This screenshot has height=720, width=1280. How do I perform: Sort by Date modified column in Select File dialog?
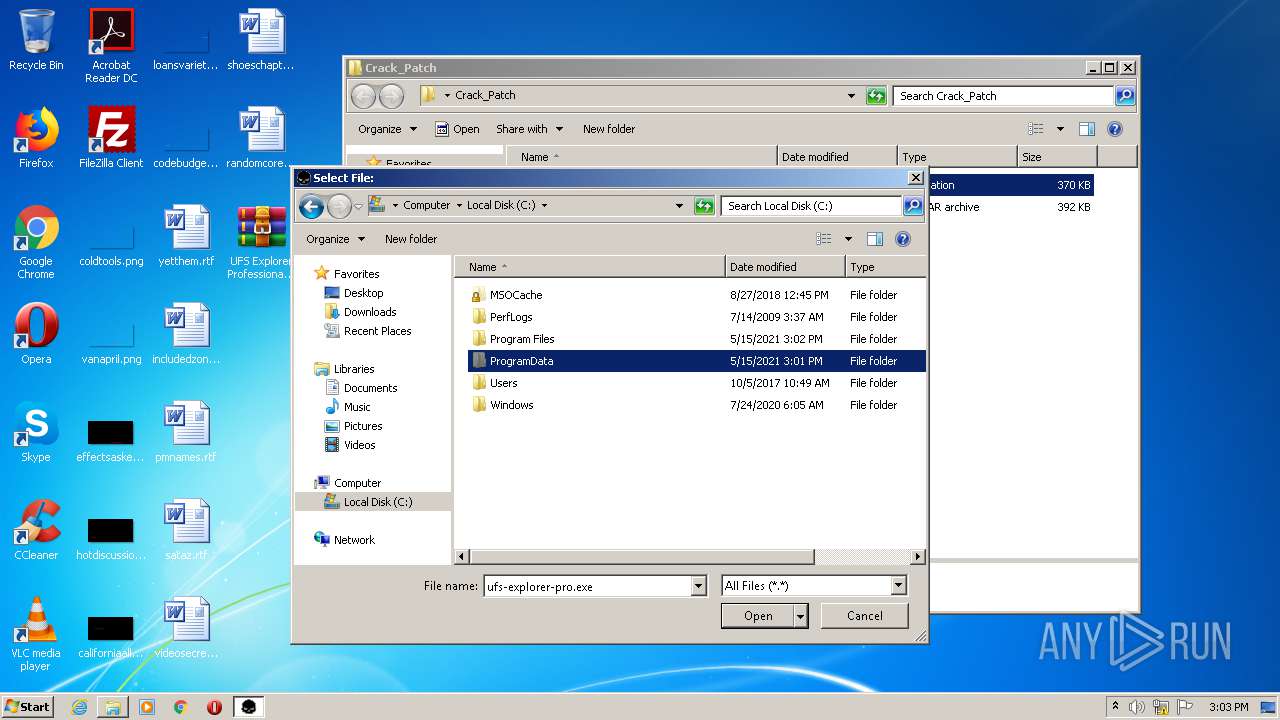[x=785, y=267]
